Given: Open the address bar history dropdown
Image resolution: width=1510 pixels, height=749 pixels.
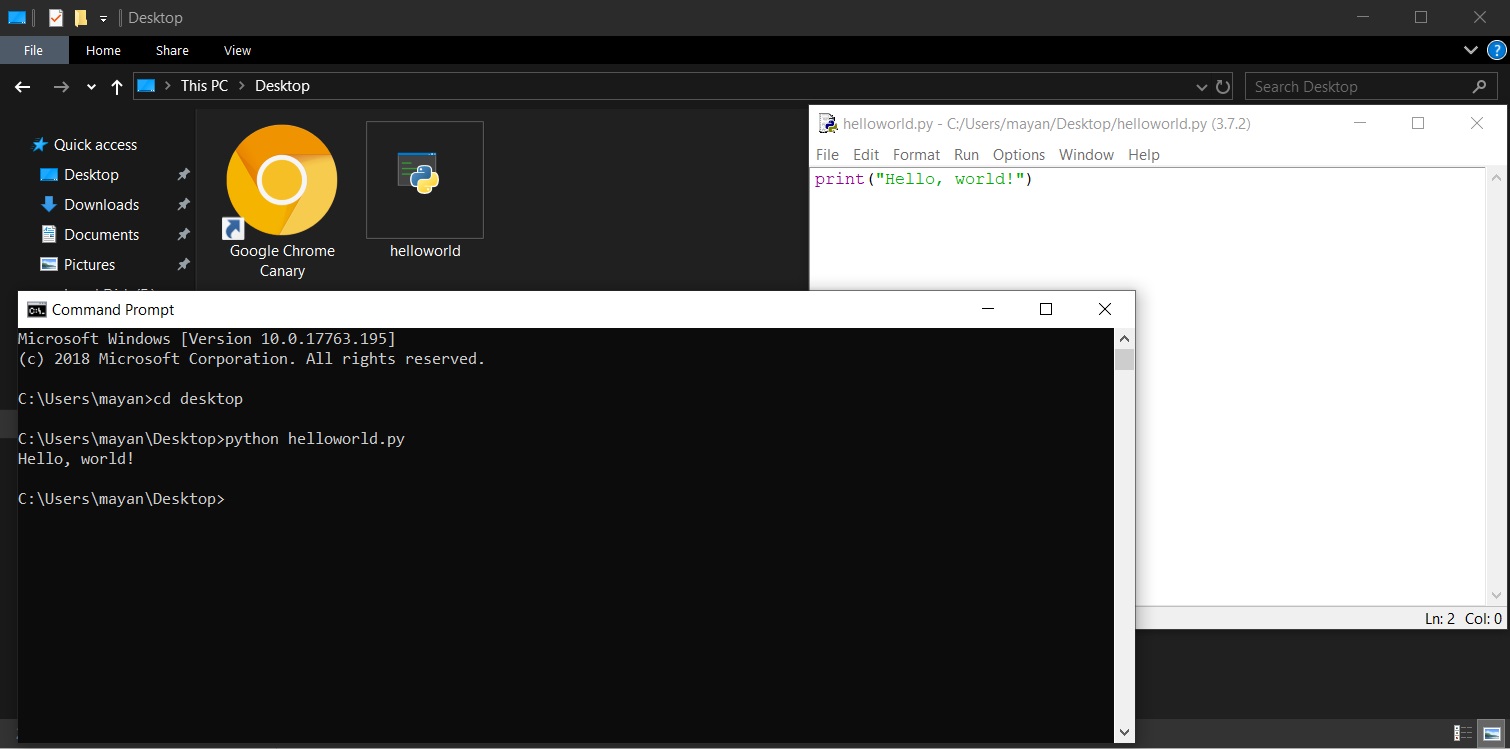Looking at the screenshot, I should coord(1201,86).
